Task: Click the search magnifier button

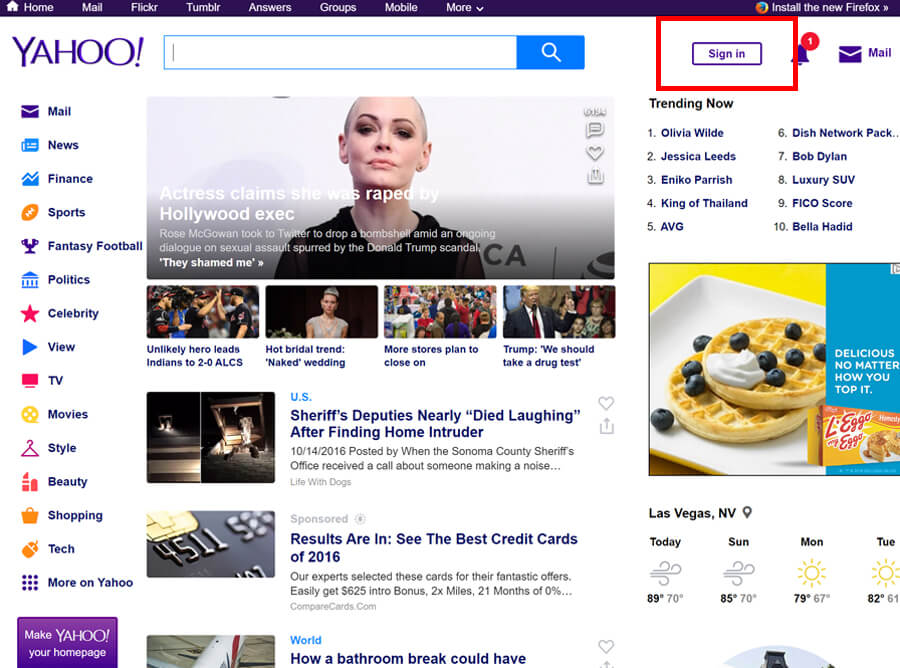Action: click(550, 52)
